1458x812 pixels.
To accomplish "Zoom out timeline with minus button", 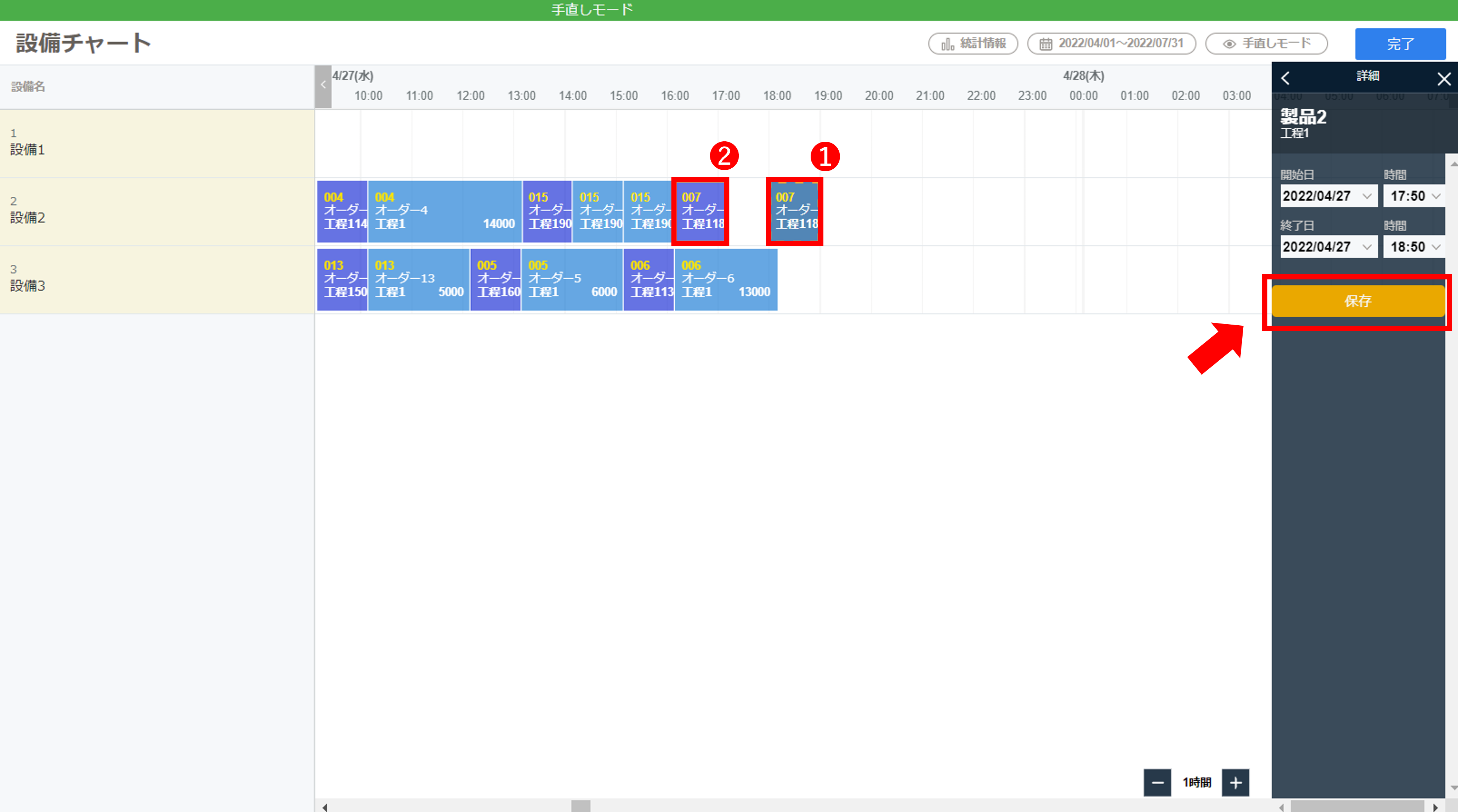I will tap(1157, 782).
